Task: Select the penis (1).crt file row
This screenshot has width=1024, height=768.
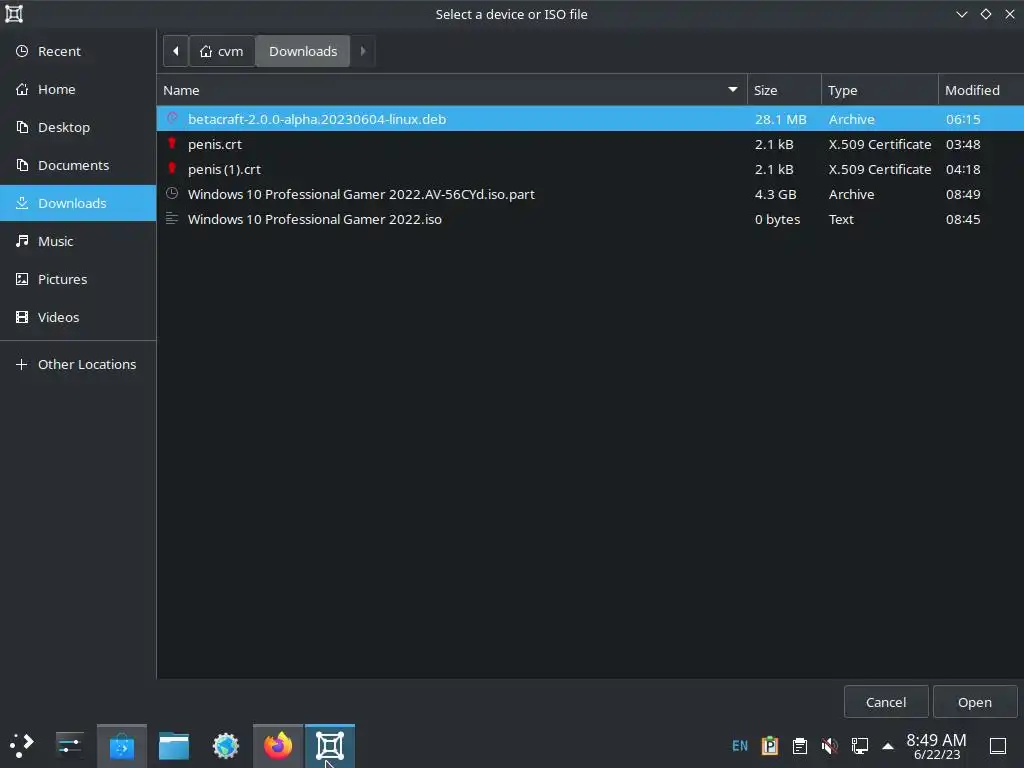Action: pyautogui.click(x=590, y=169)
